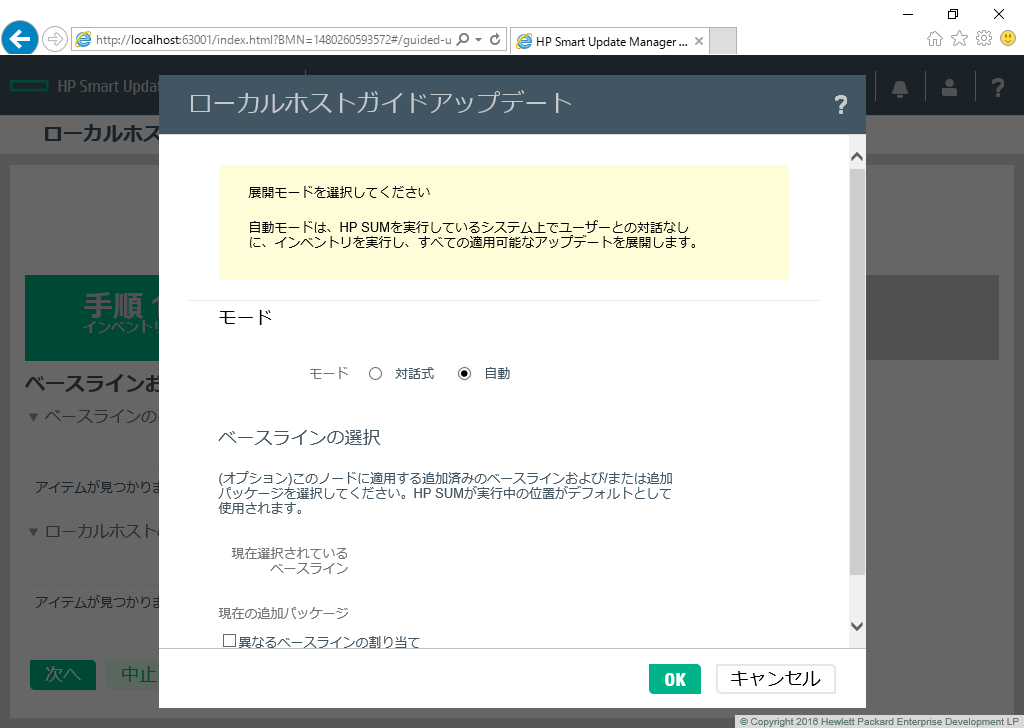Screen dimensions: 1024x728
Task: Click the 展開モードを選択してください text
Action: tap(339, 193)
